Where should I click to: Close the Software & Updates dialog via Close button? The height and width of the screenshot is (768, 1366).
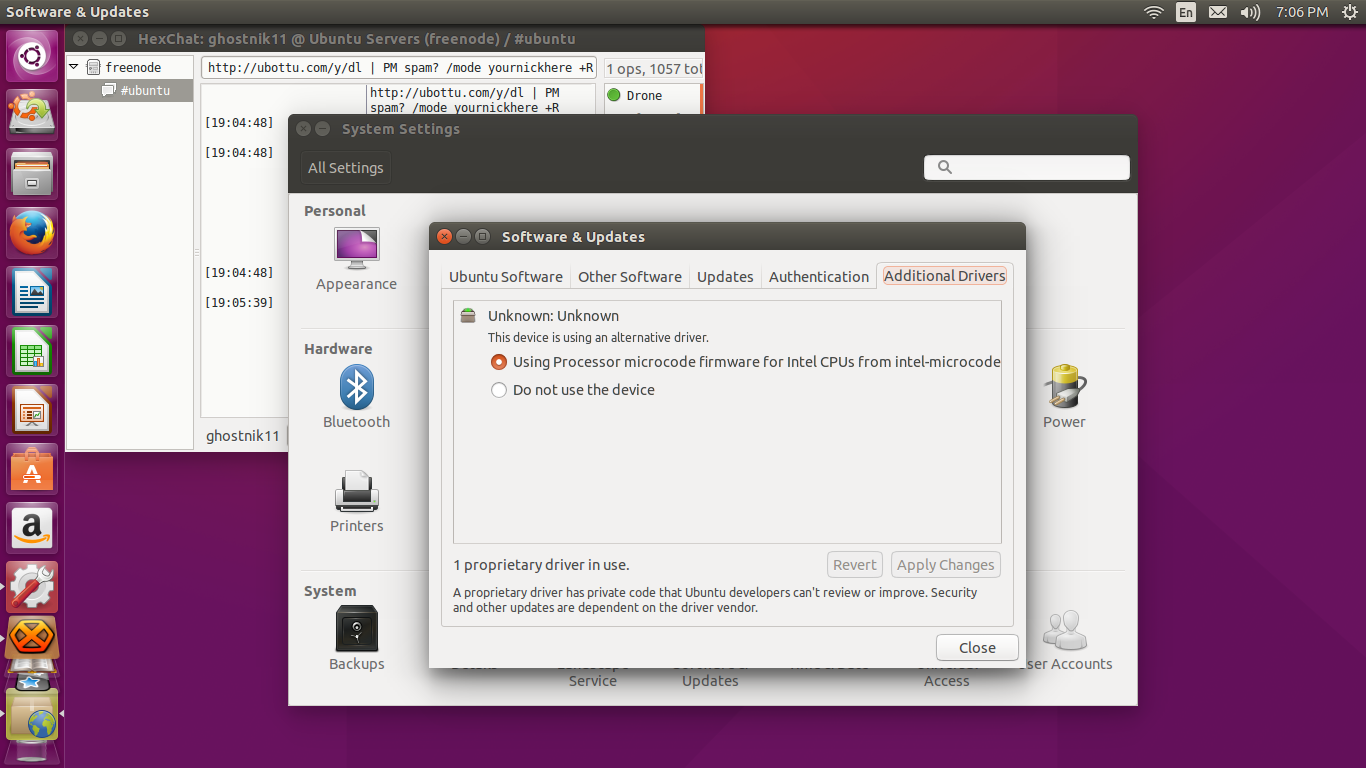977,647
